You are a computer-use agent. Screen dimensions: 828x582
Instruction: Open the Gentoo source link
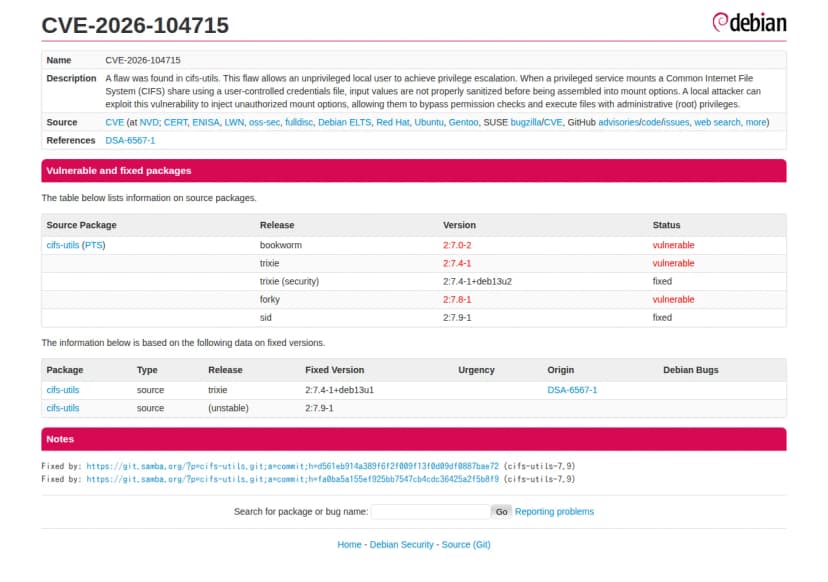point(463,123)
